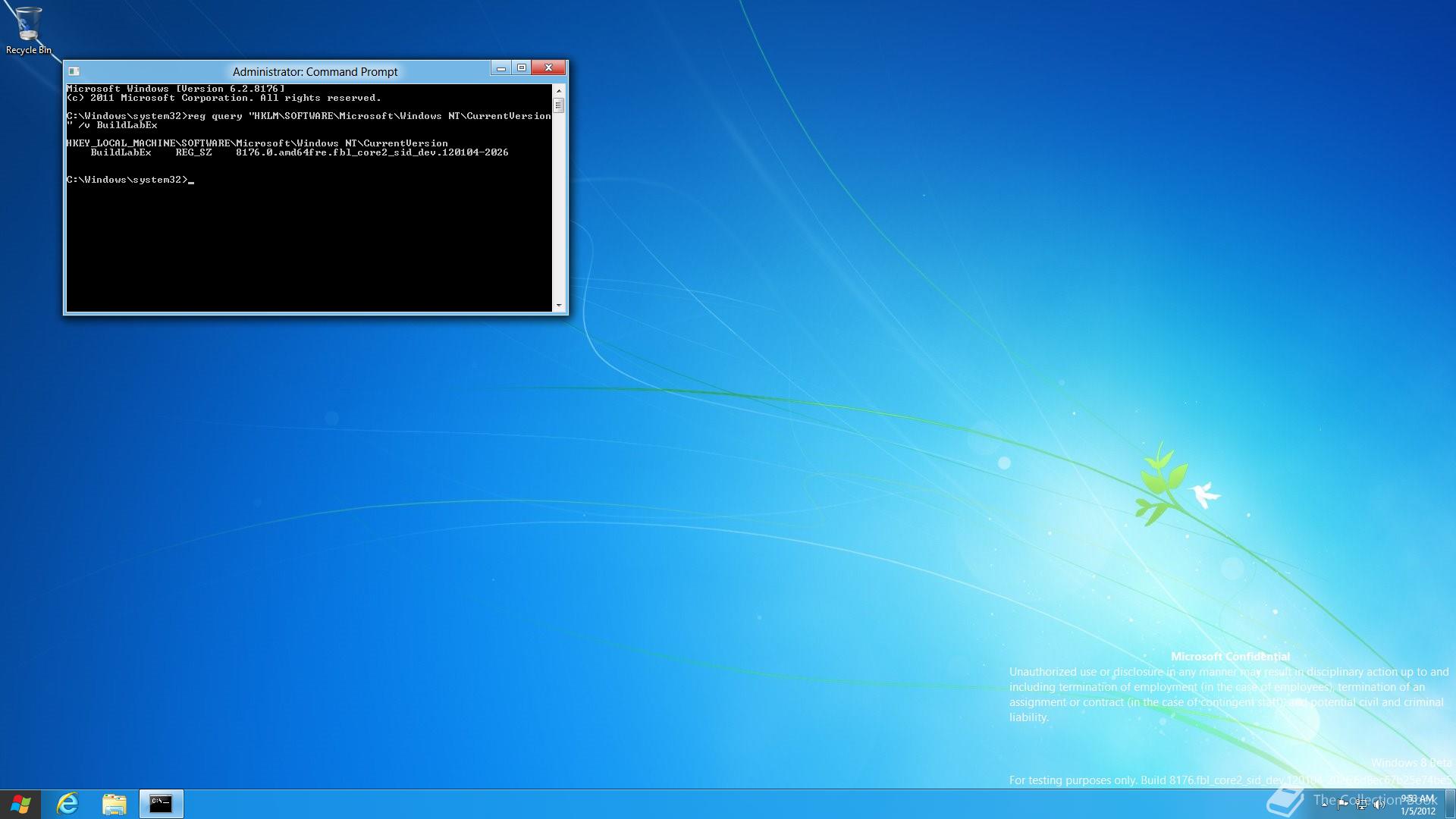Image resolution: width=1456 pixels, height=819 pixels.
Task: Click Show Desktop strip at taskbar end
Action: click(x=1451, y=804)
